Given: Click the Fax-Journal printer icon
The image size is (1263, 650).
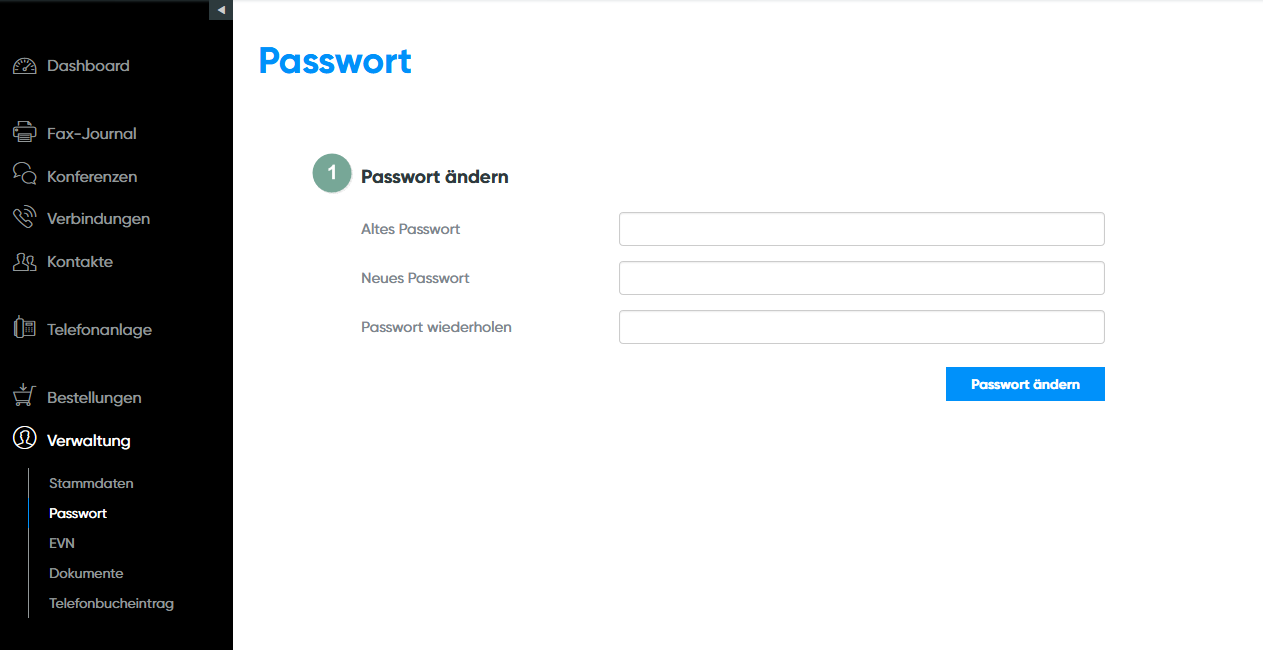Looking at the screenshot, I should 24,133.
